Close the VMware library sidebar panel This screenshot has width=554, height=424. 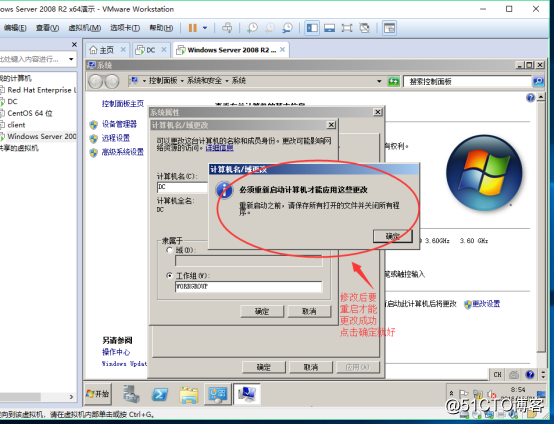[x=74, y=45]
